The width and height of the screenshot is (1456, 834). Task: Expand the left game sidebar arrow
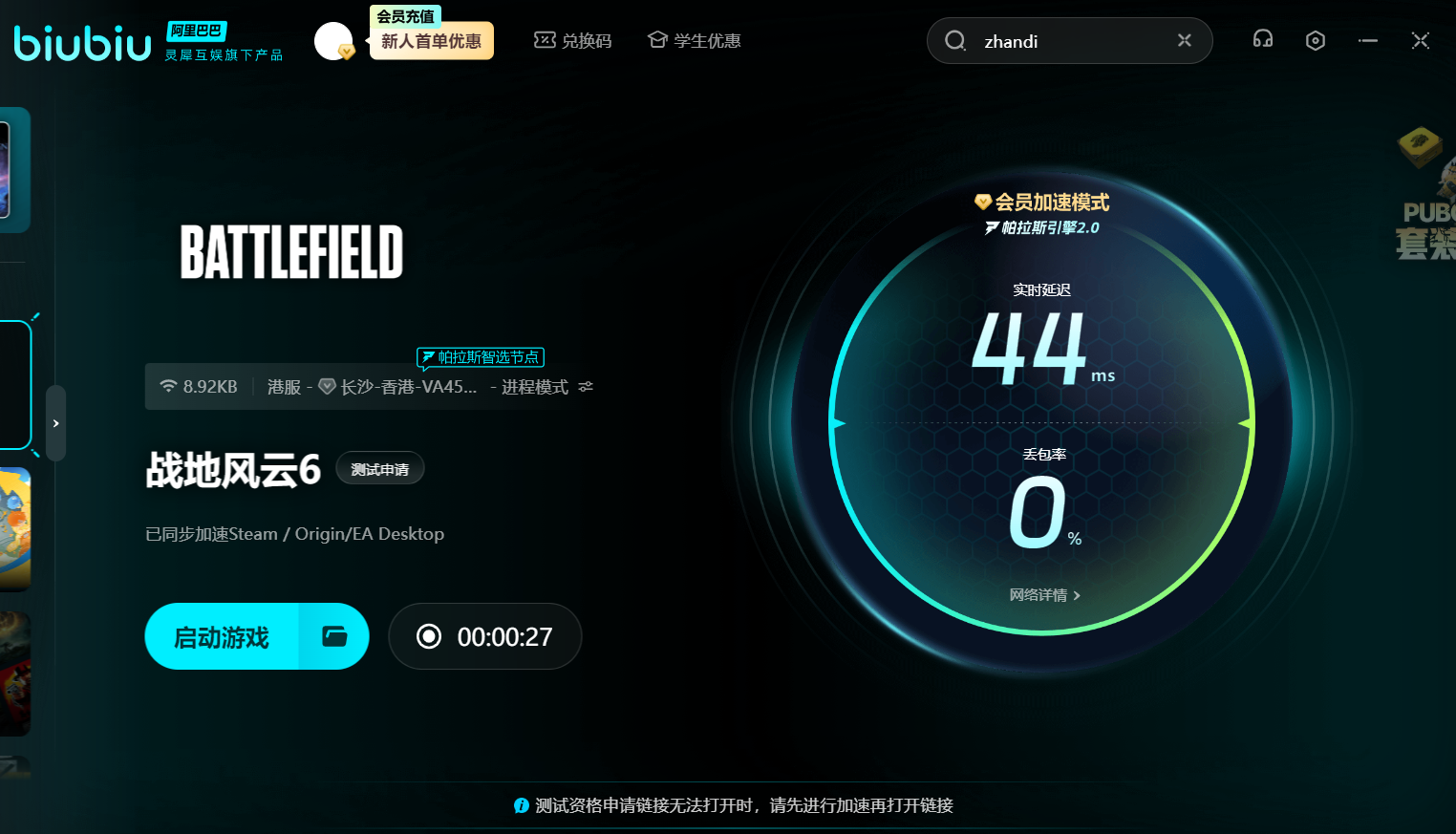[55, 423]
